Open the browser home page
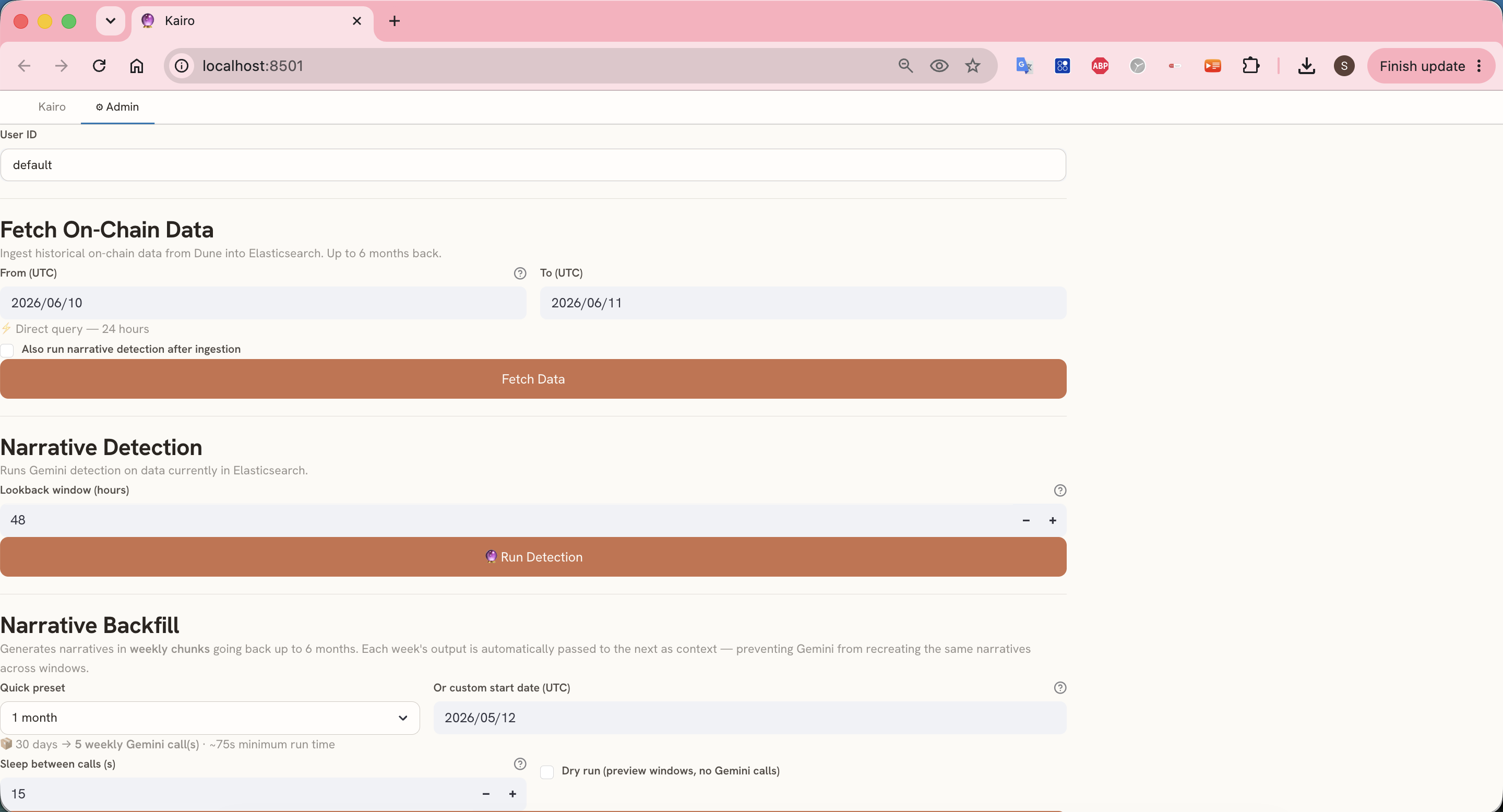 pos(137,66)
